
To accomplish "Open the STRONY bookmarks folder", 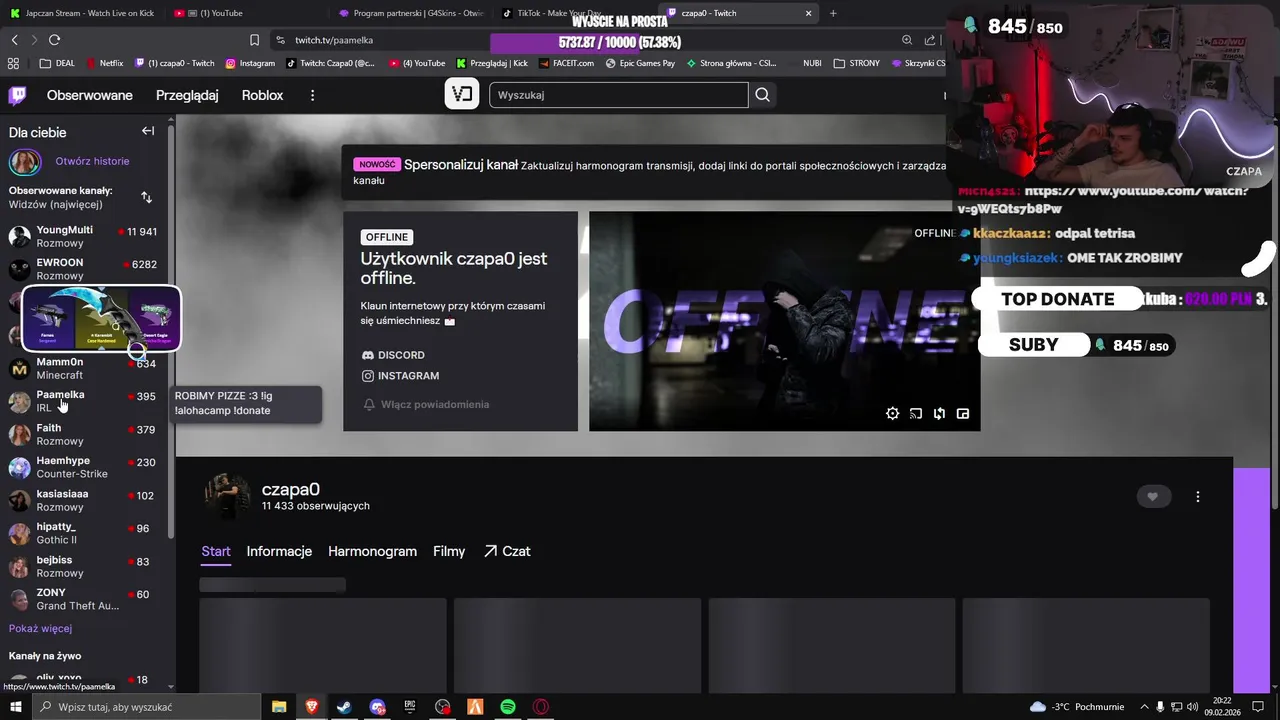I will click(857, 63).
